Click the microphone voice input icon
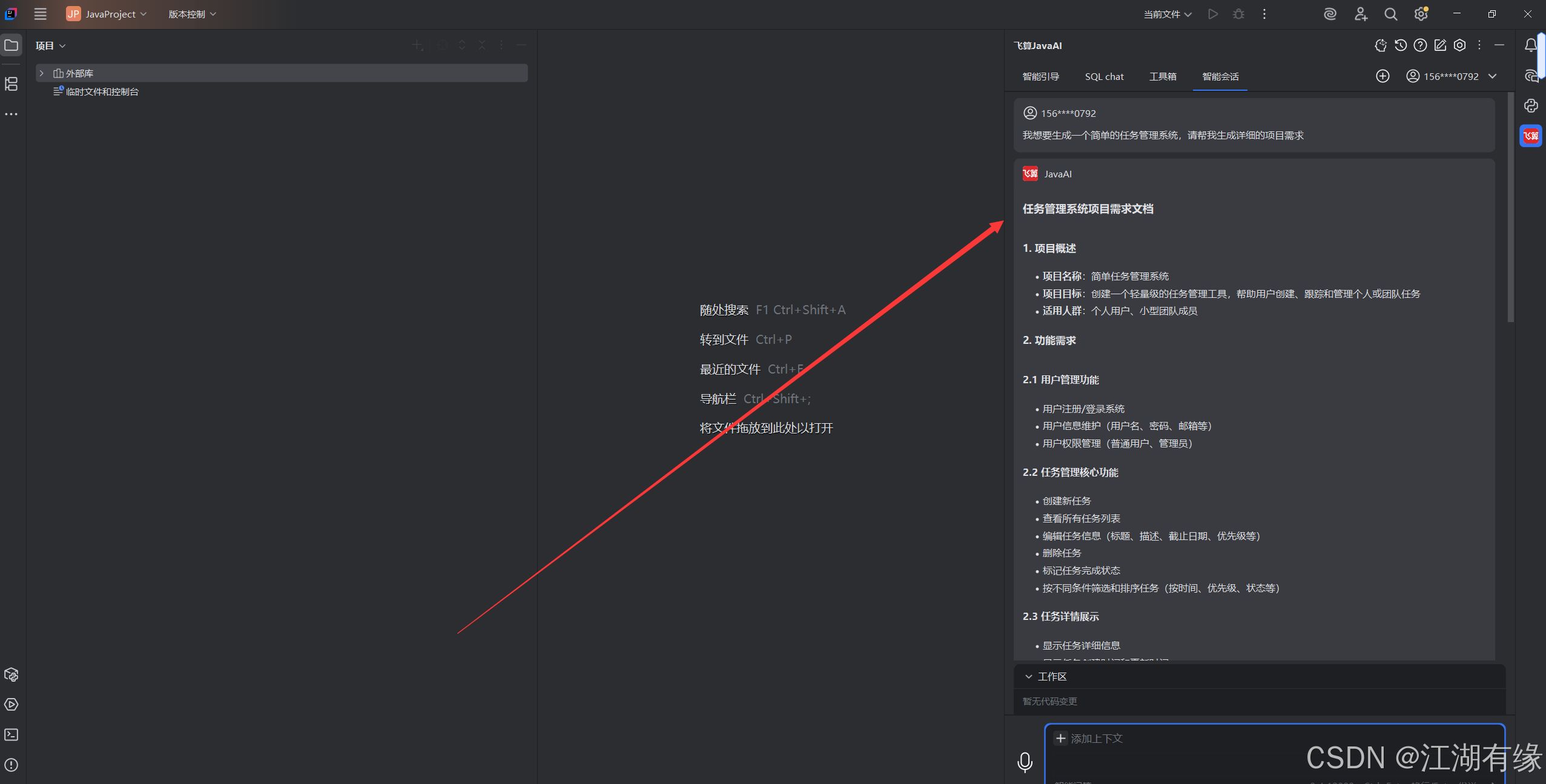1546x784 pixels. (1025, 762)
